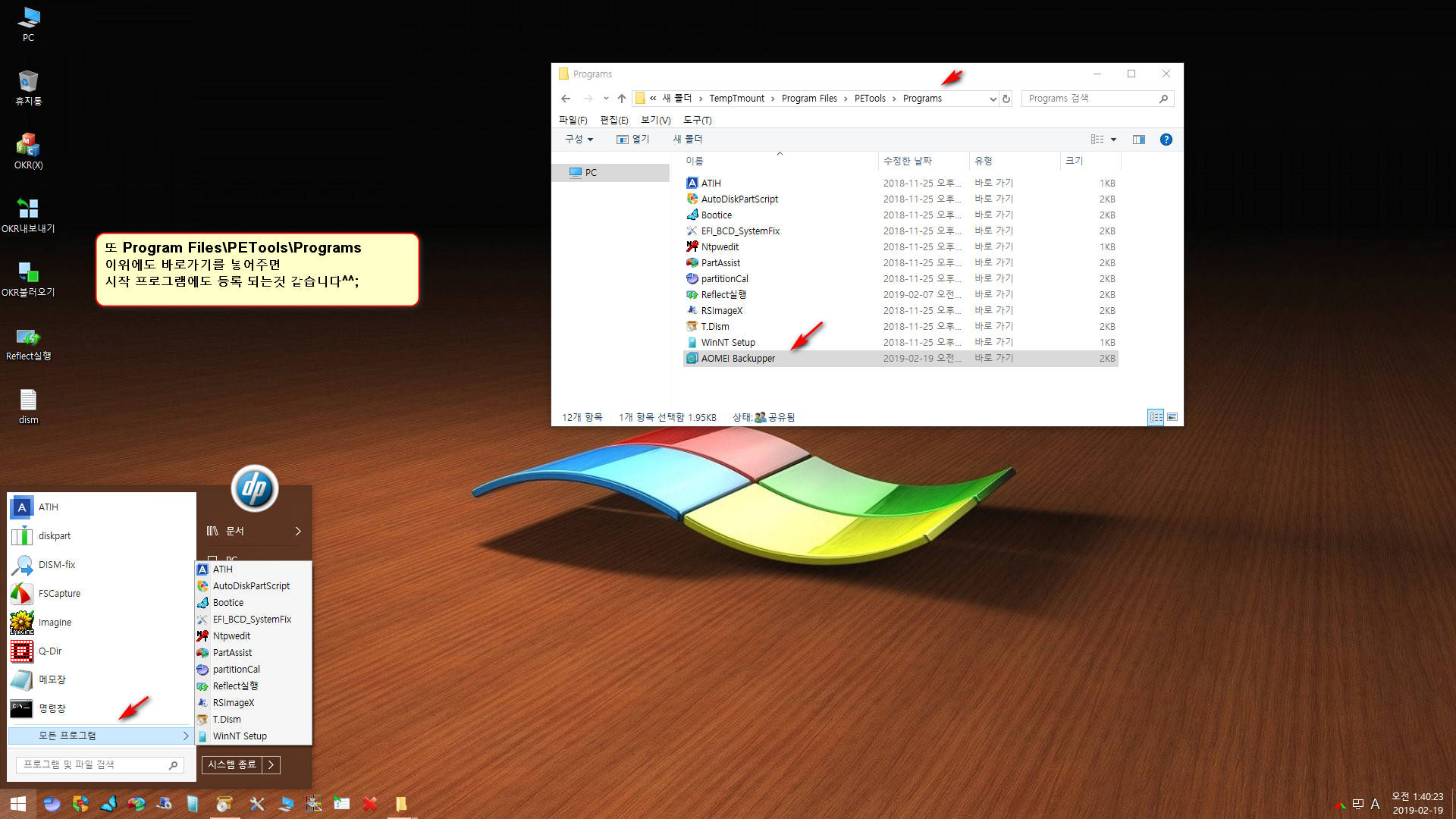Toggle the preview pane button in Explorer
The height and width of the screenshot is (819, 1456).
[x=1138, y=140]
